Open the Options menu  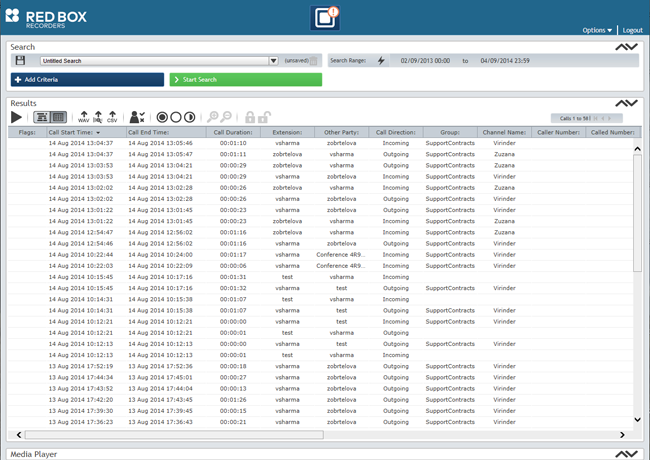[597, 30]
